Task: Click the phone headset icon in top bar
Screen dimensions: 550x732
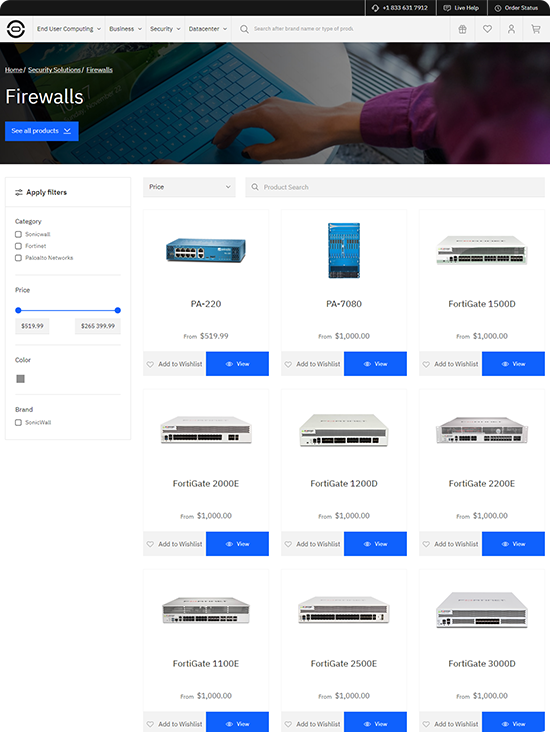Action: point(375,8)
